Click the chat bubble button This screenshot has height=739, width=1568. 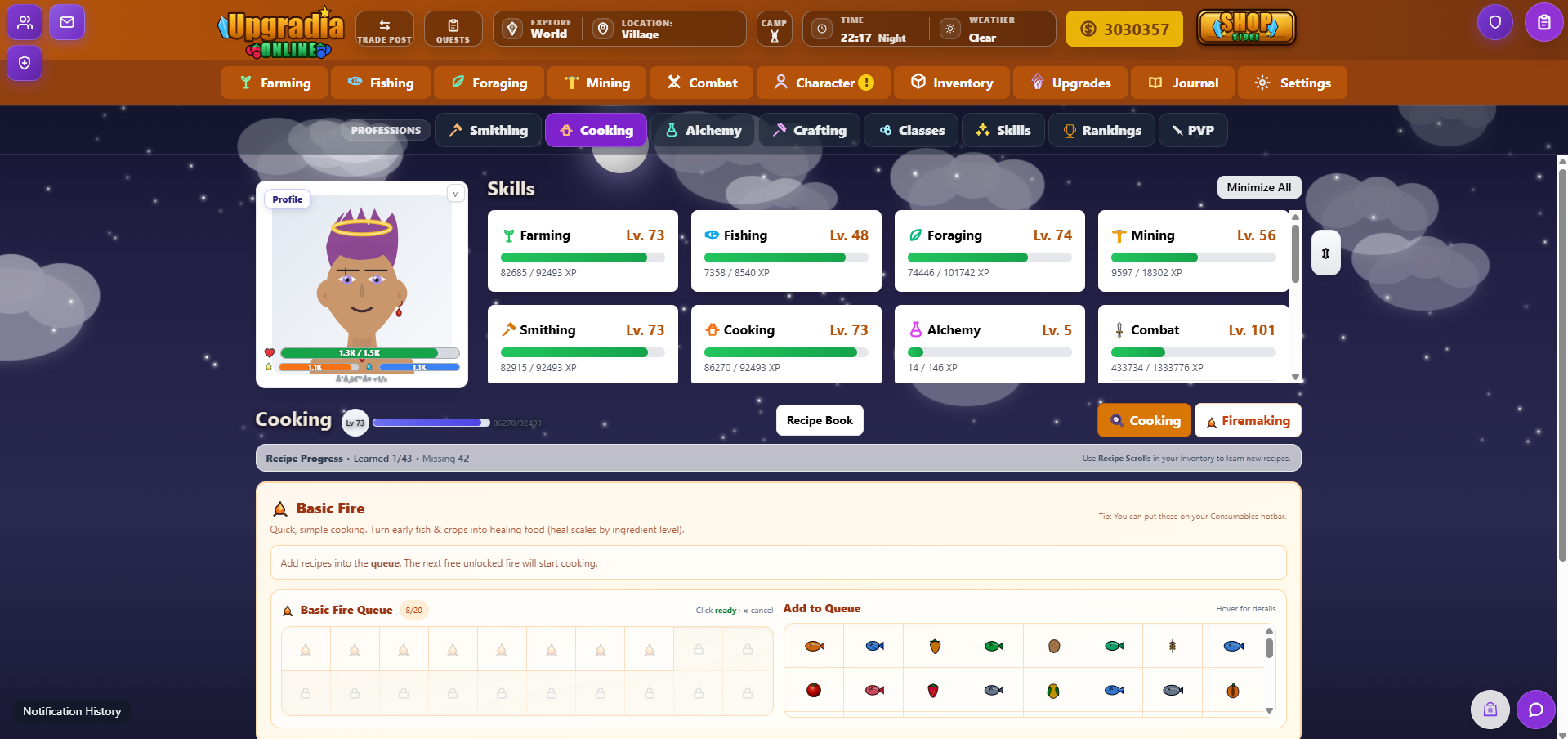(1535, 710)
